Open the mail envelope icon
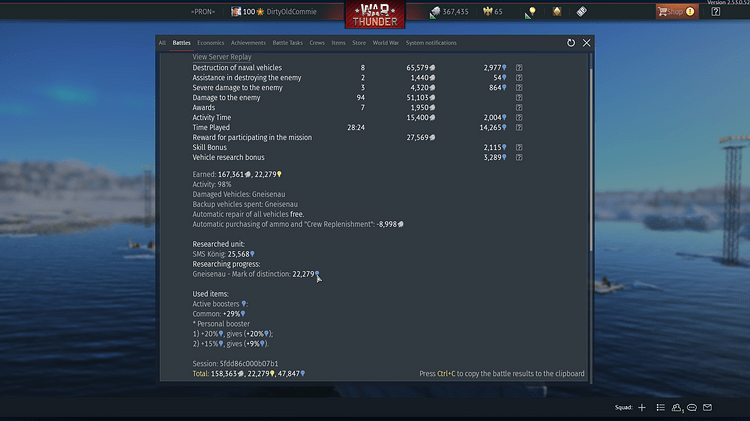The image size is (750, 421). pos(707,407)
